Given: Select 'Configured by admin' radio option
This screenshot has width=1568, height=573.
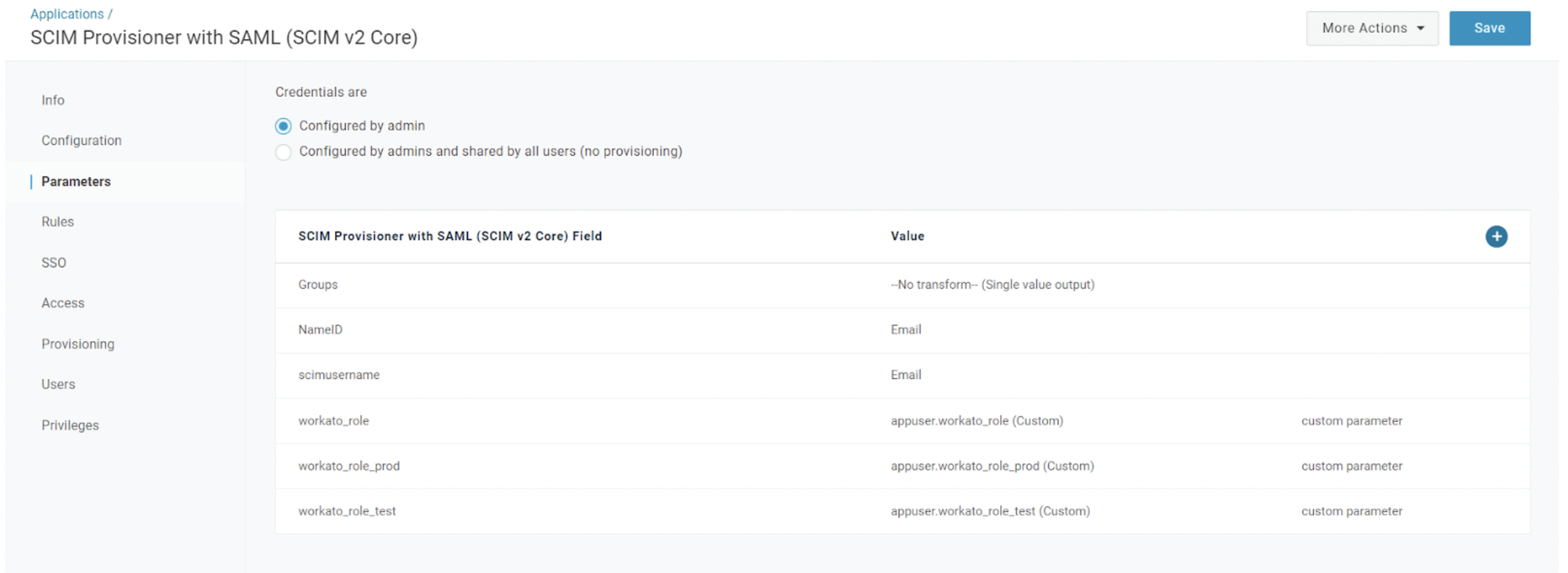Looking at the screenshot, I should pos(283,126).
